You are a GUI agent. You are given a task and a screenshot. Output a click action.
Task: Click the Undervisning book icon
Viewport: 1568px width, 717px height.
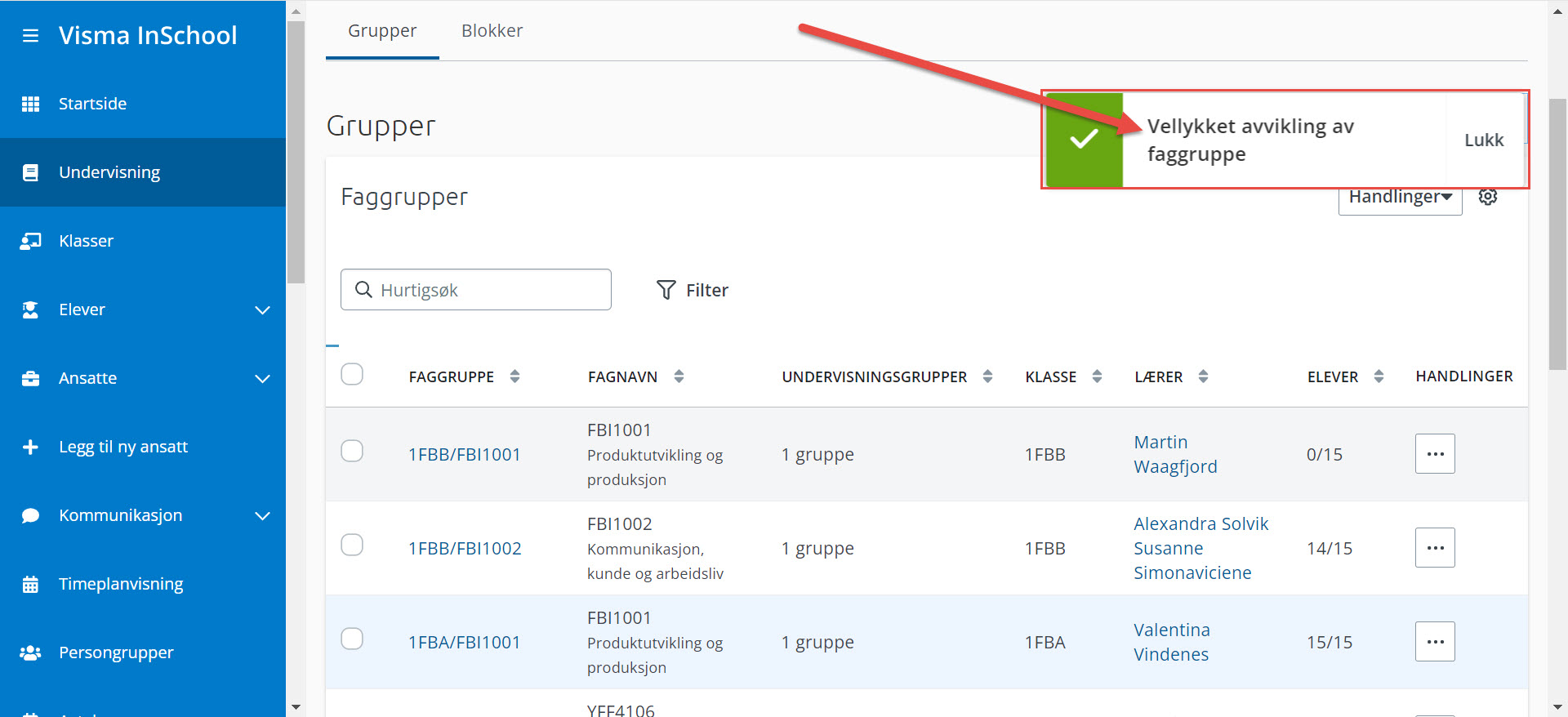30,172
